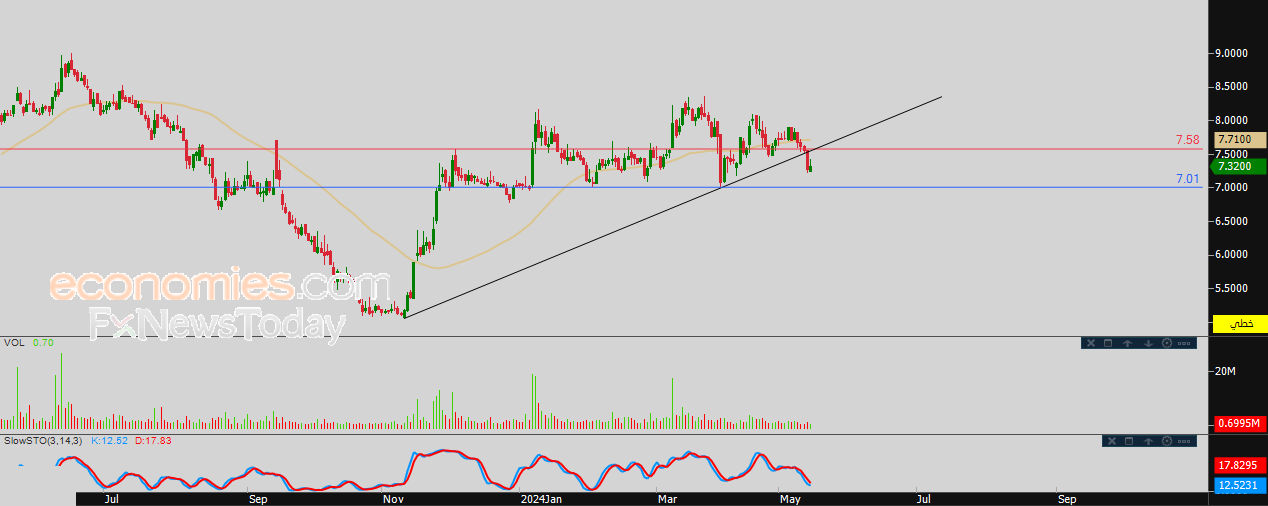Select the VOL indicator label
The height and width of the screenshot is (506, 1268).
14,342
